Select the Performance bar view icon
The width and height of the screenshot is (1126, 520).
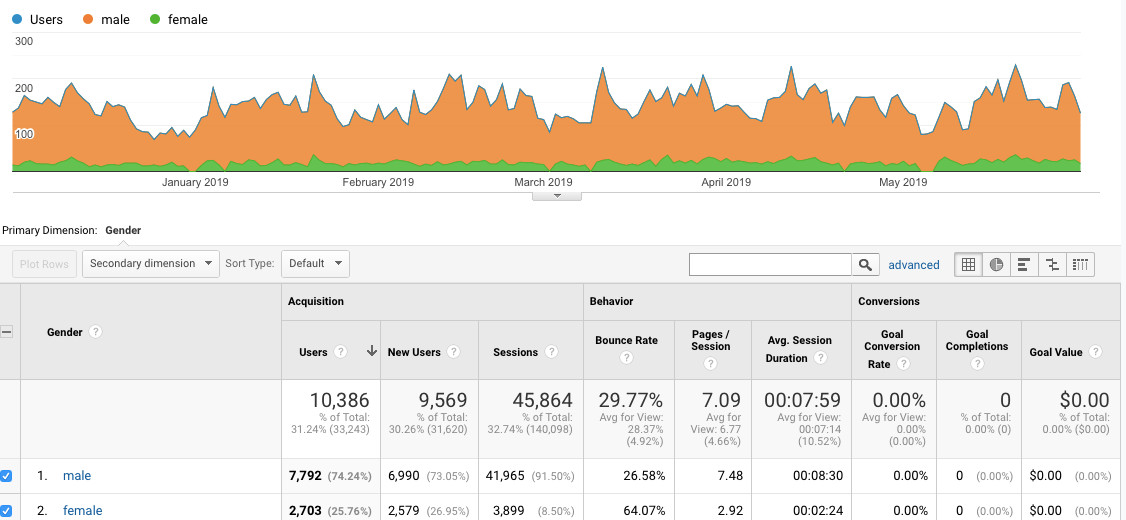(1024, 264)
